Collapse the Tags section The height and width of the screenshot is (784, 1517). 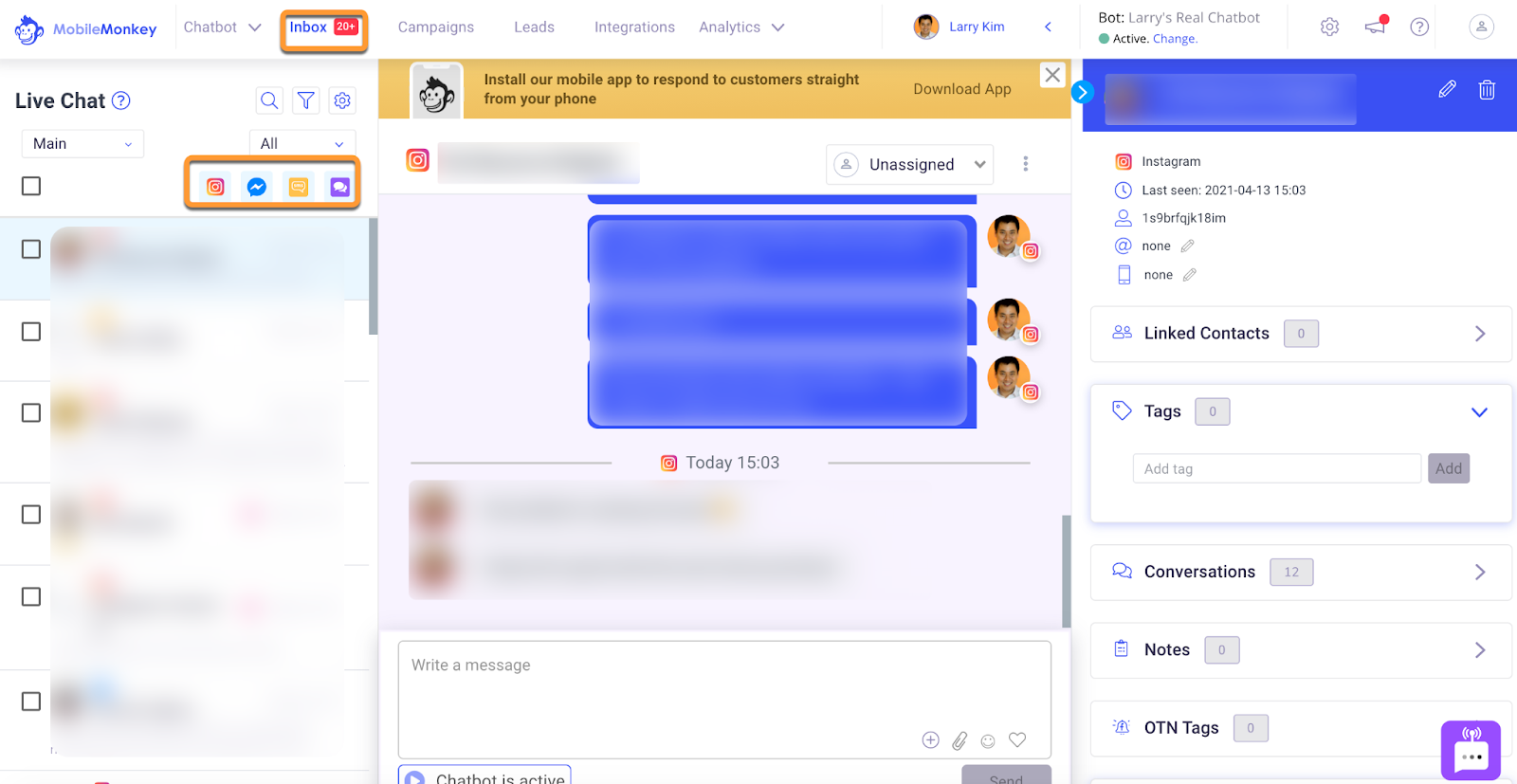tap(1479, 411)
